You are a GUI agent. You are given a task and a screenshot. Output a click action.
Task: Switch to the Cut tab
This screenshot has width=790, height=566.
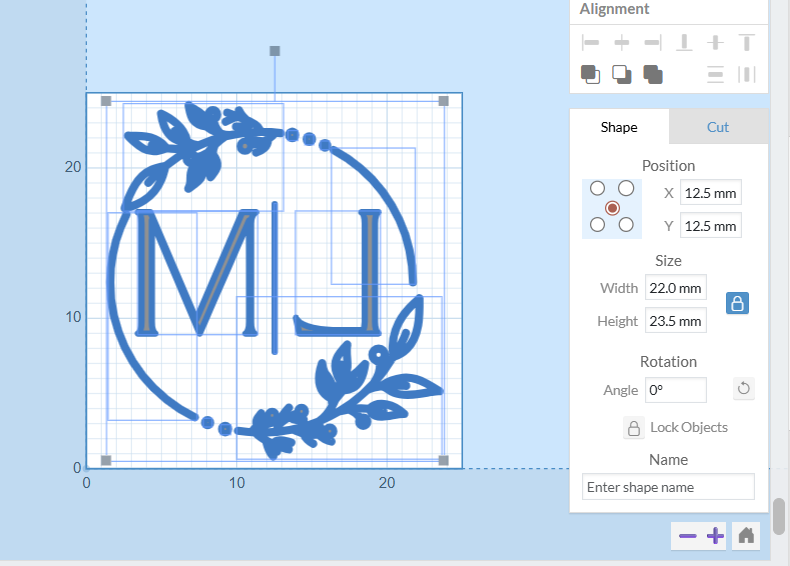coord(718,127)
